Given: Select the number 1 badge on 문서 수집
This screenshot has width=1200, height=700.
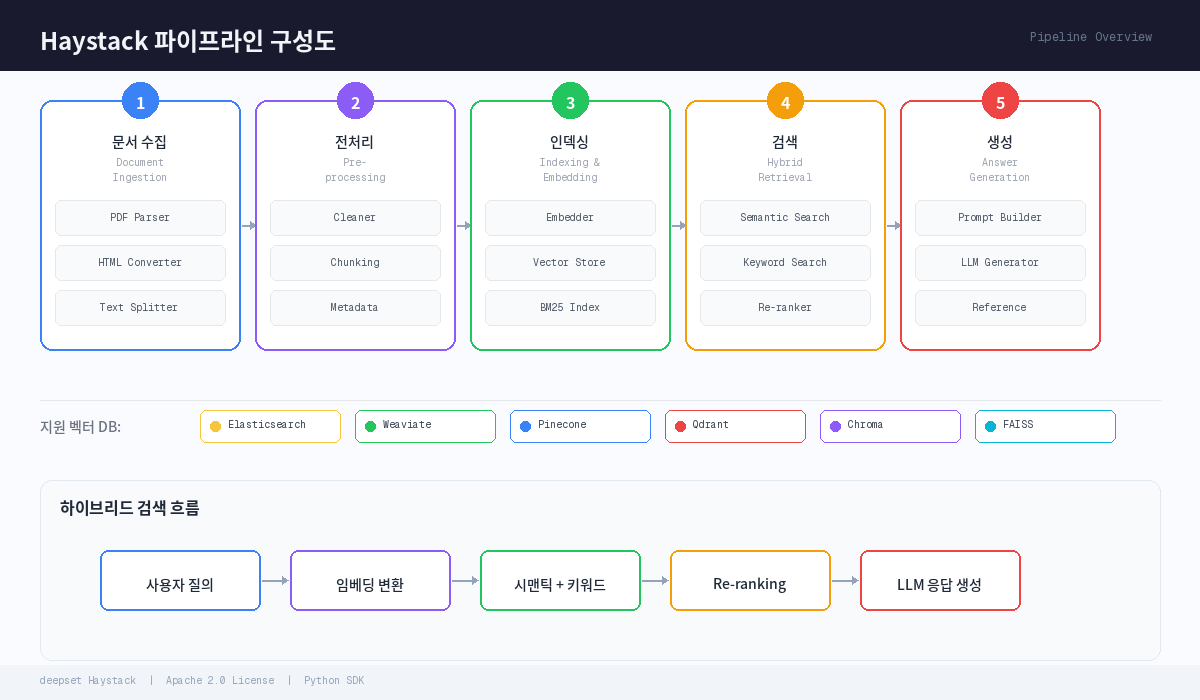Looking at the screenshot, I should [x=140, y=101].
